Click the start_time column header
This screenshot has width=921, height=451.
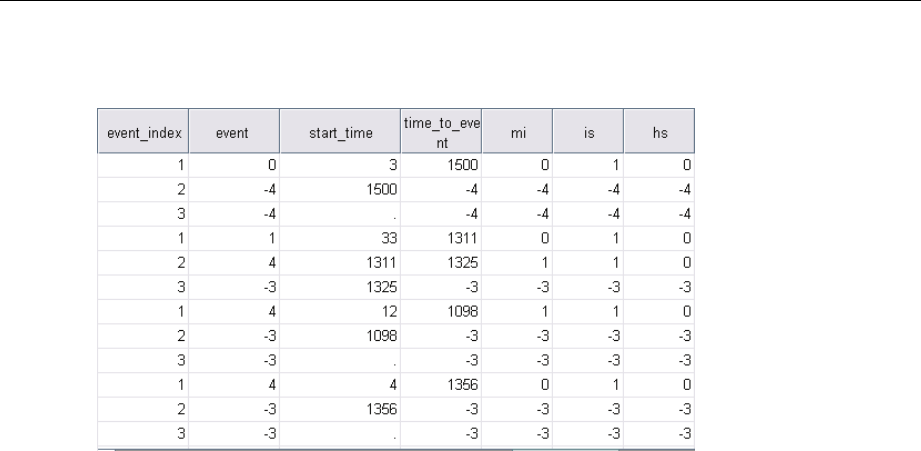[x=339, y=130]
